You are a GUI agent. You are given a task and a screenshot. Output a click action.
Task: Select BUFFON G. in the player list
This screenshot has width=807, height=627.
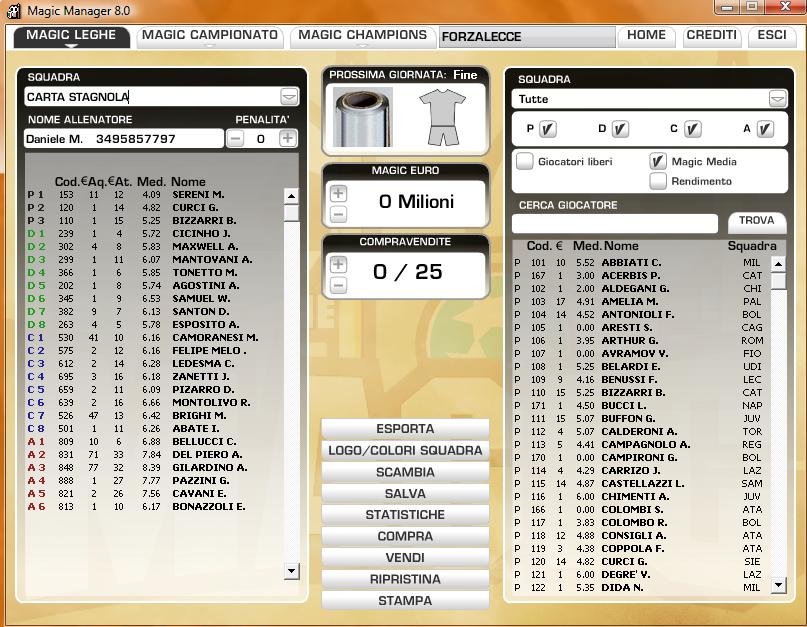tap(641, 419)
